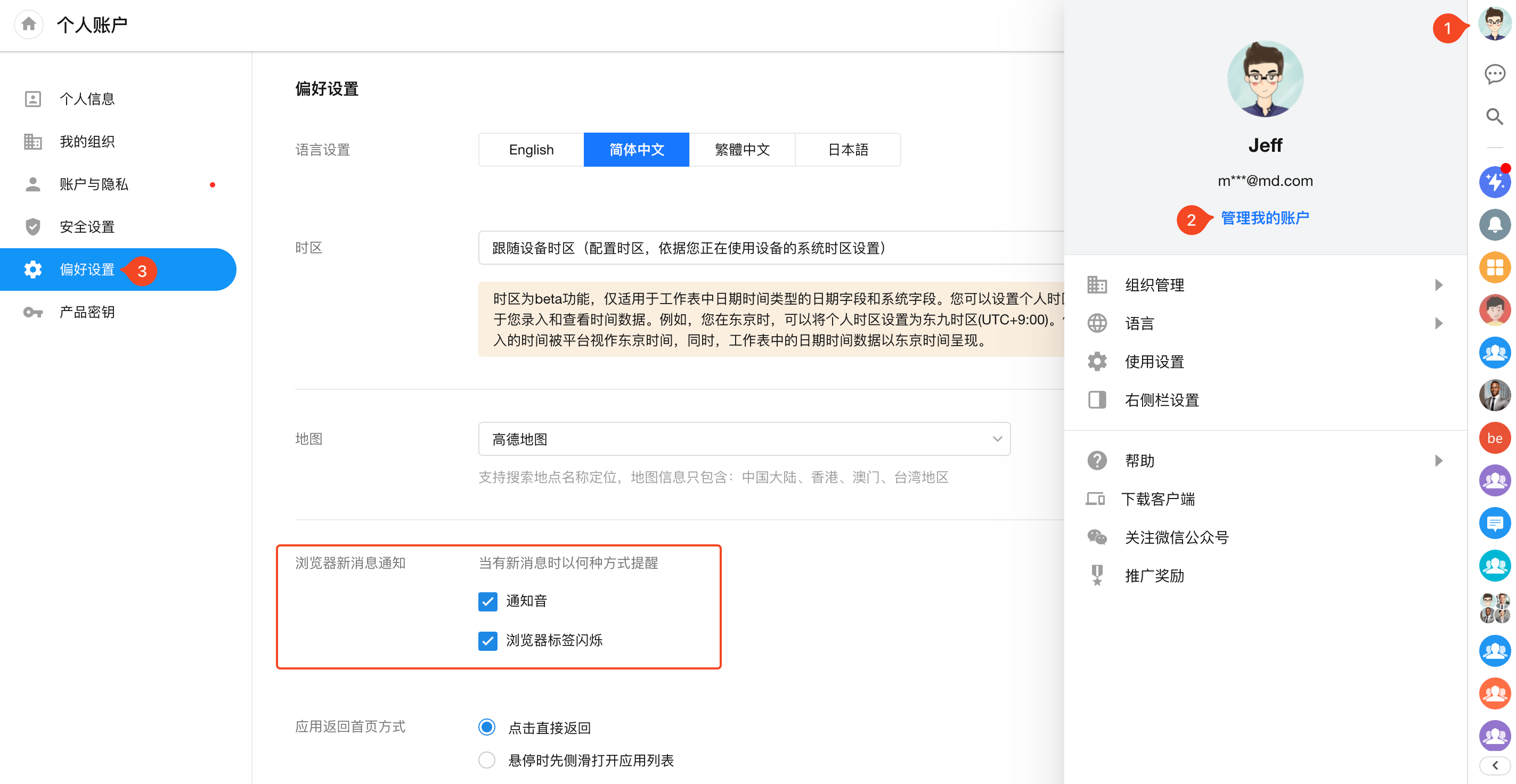The height and width of the screenshot is (784, 1516).
Task: Click the search magnifier icon
Action: click(1494, 116)
